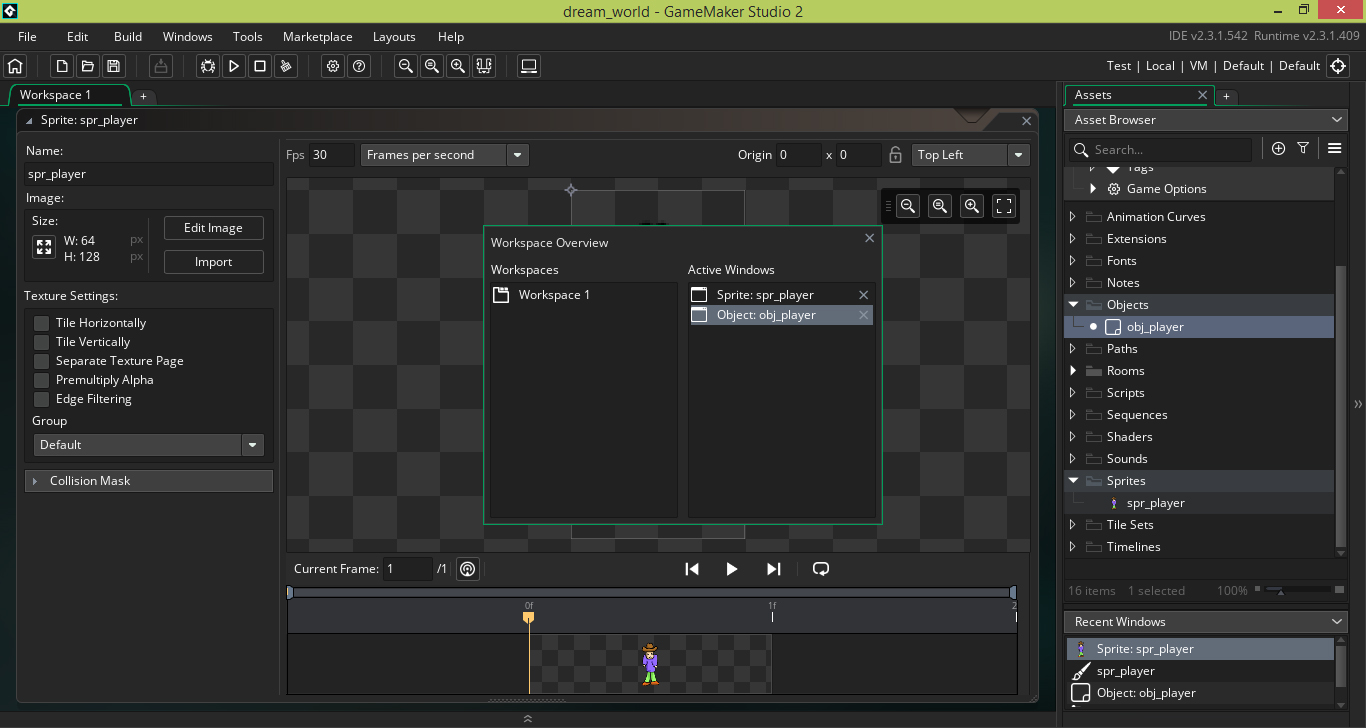Open Game Options gear in the toolbar
1366x728 pixels.
click(333, 66)
